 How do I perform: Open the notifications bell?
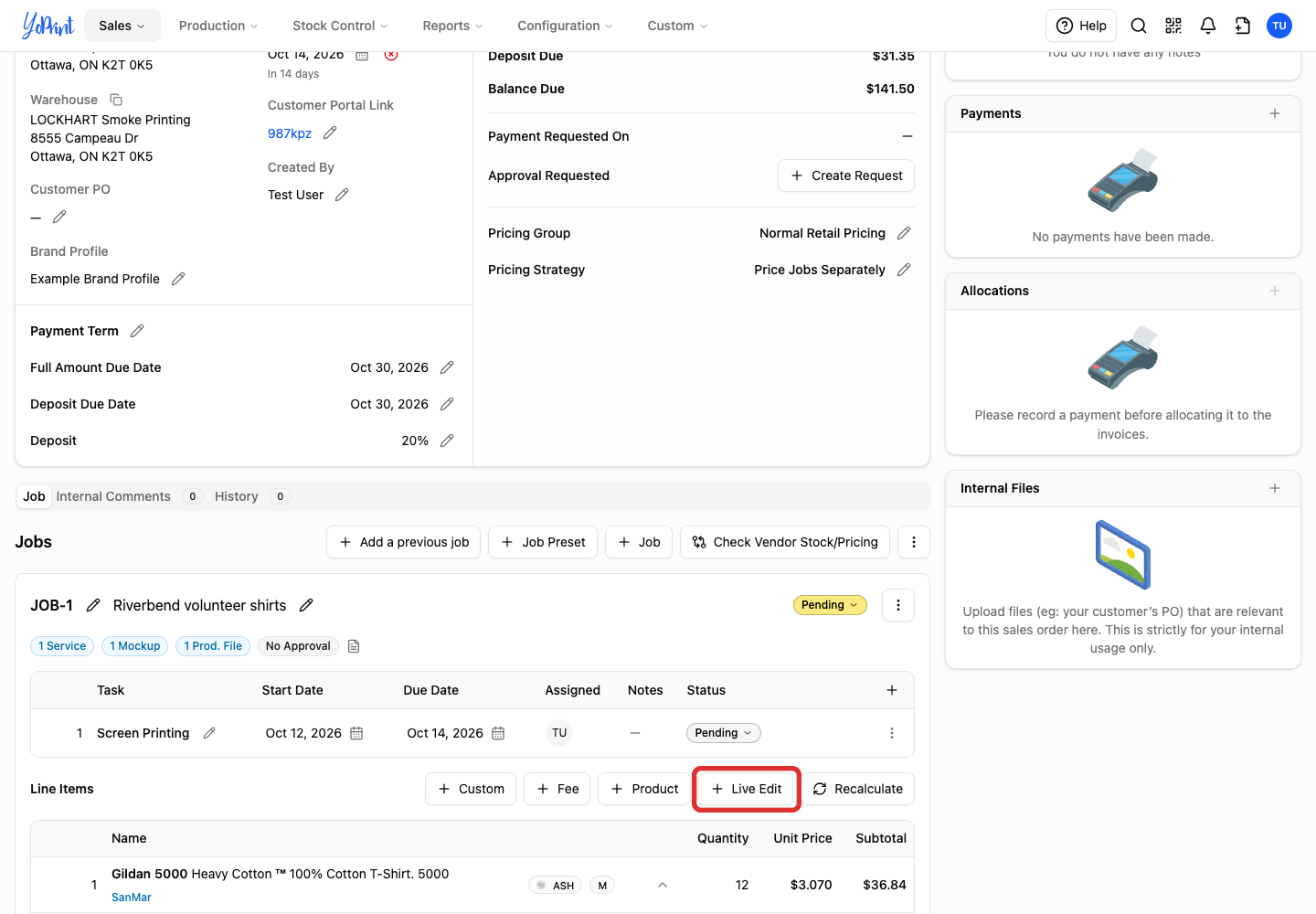[x=1208, y=26]
